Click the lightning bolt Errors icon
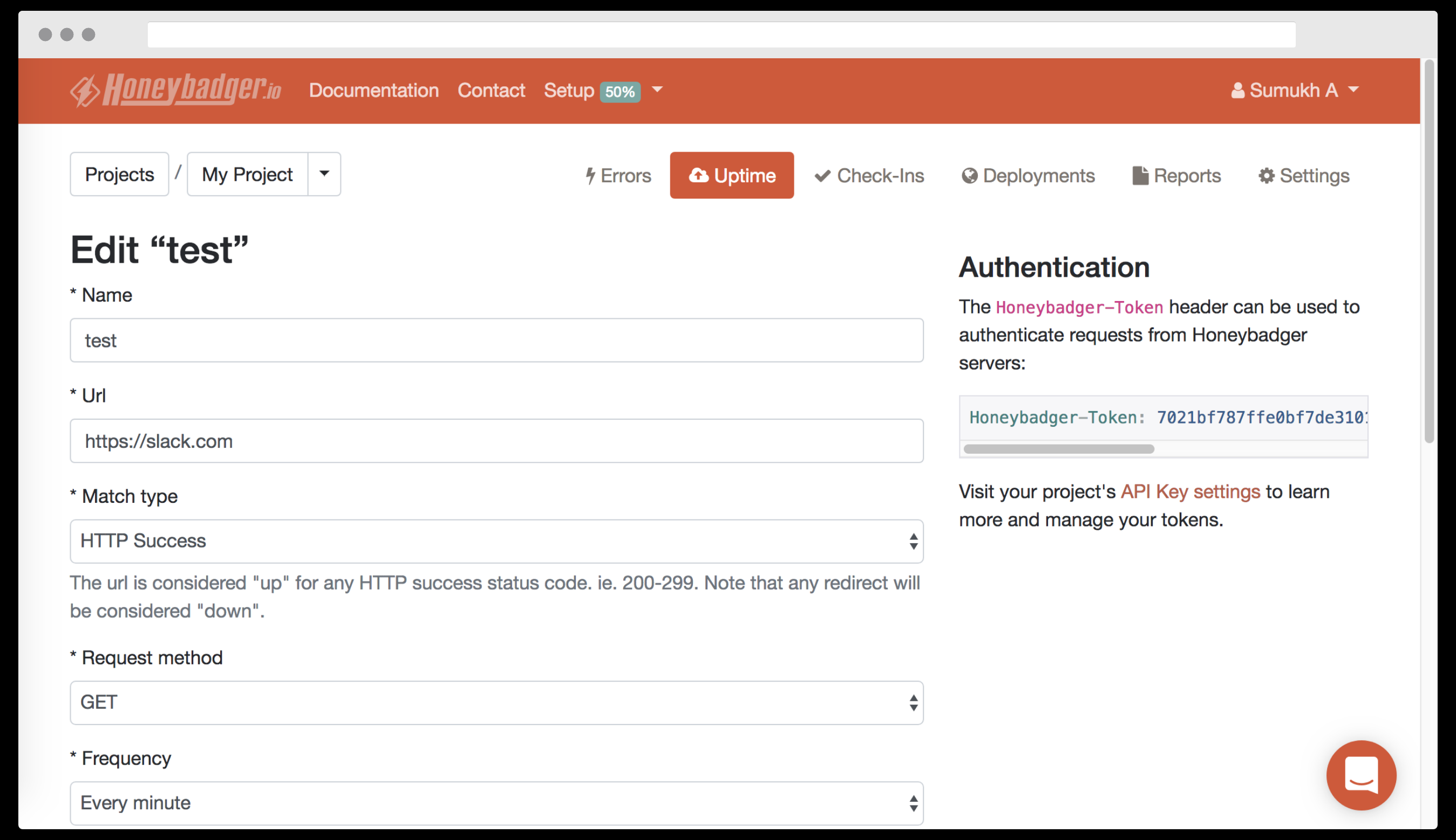 click(x=590, y=175)
